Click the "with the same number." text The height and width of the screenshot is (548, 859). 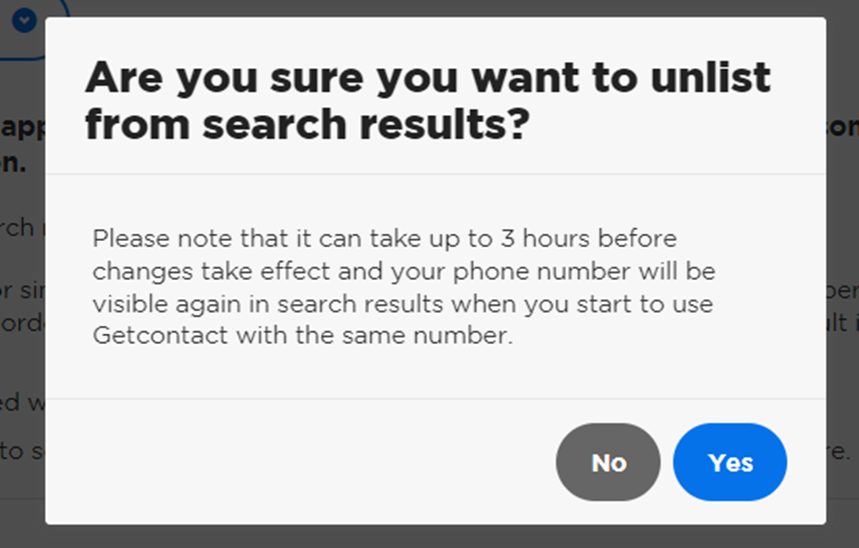pos(374,335)
